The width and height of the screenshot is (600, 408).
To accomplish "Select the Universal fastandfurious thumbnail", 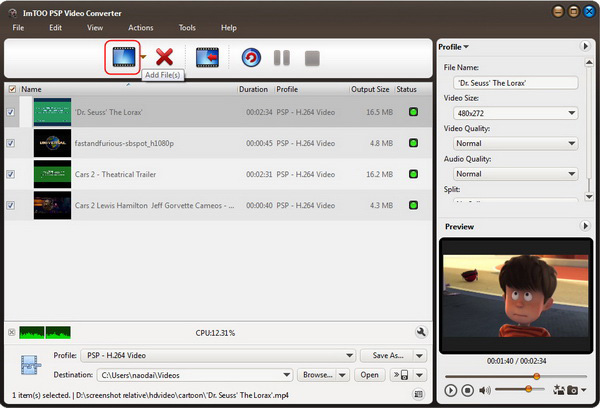I will [x=52, y=143].
